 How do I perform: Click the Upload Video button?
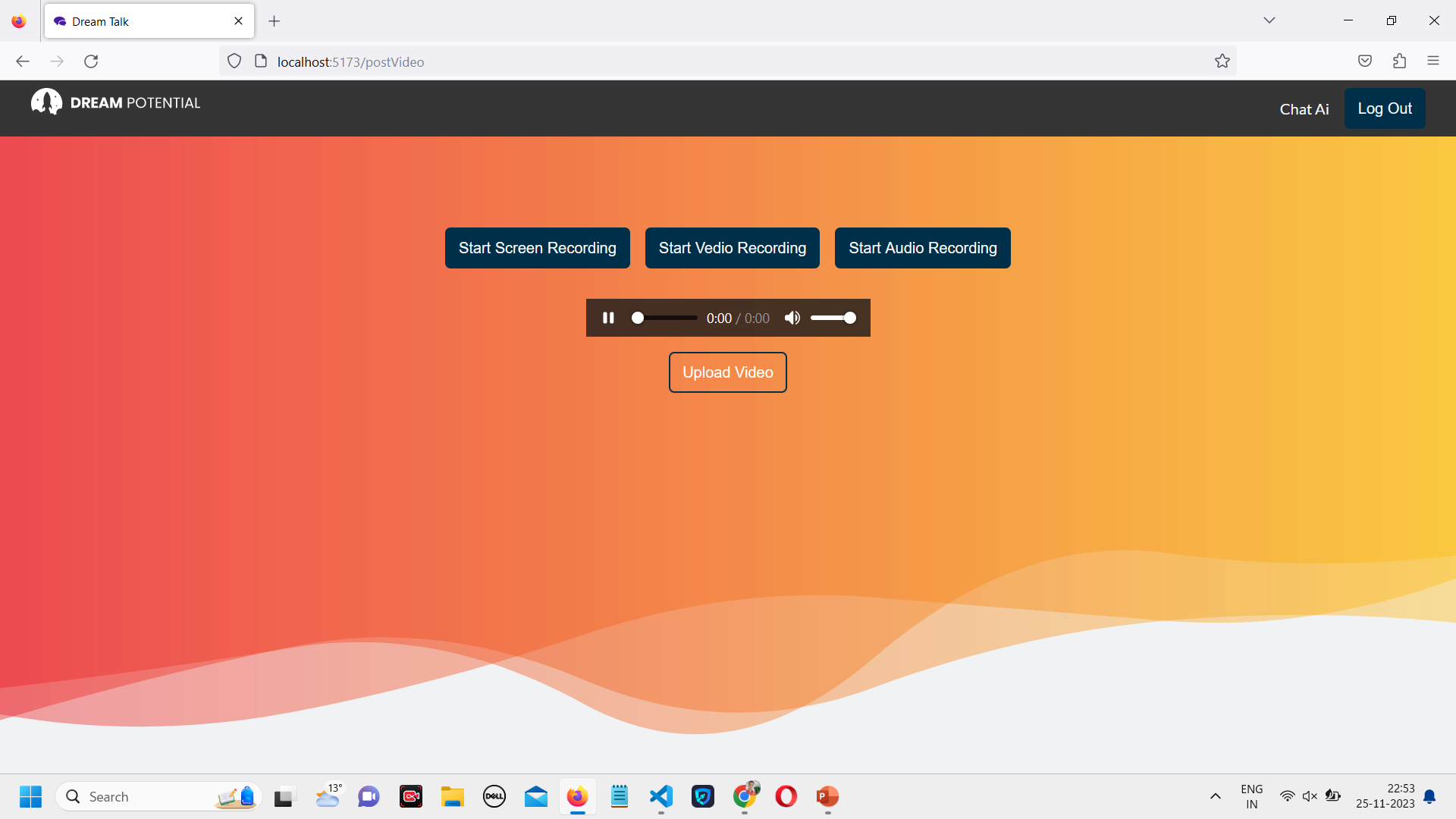[x=727, y=372]
